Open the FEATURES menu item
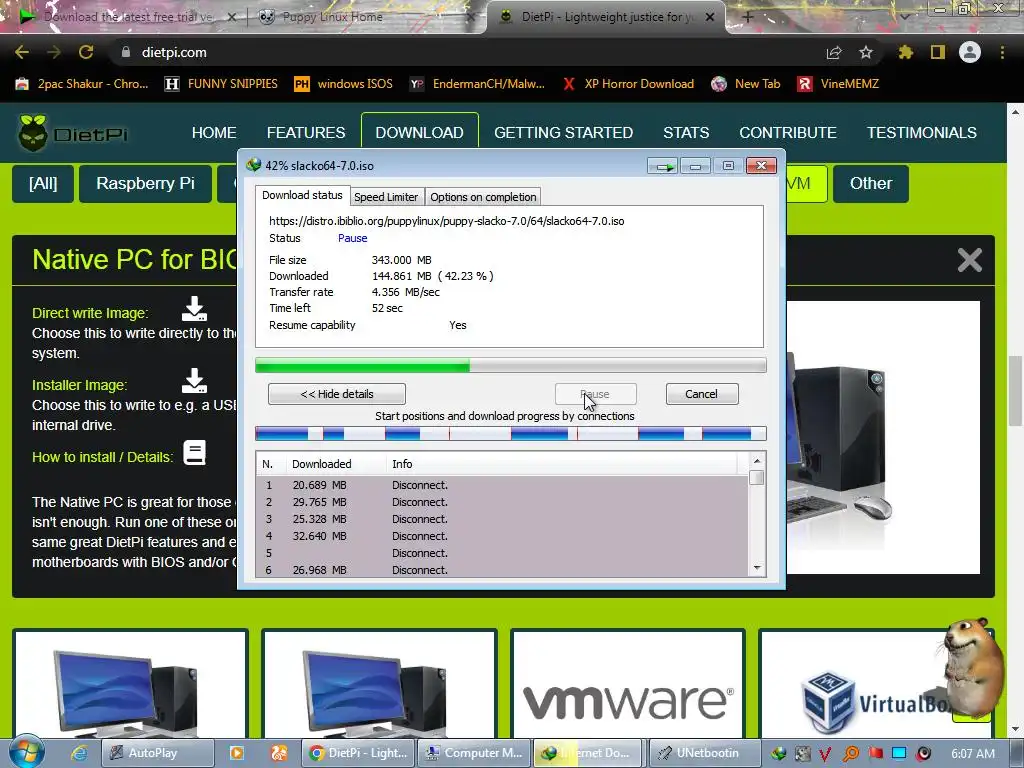Image resolution: width=1024 pixels, height=768 pixels. (x=306, y=133)
